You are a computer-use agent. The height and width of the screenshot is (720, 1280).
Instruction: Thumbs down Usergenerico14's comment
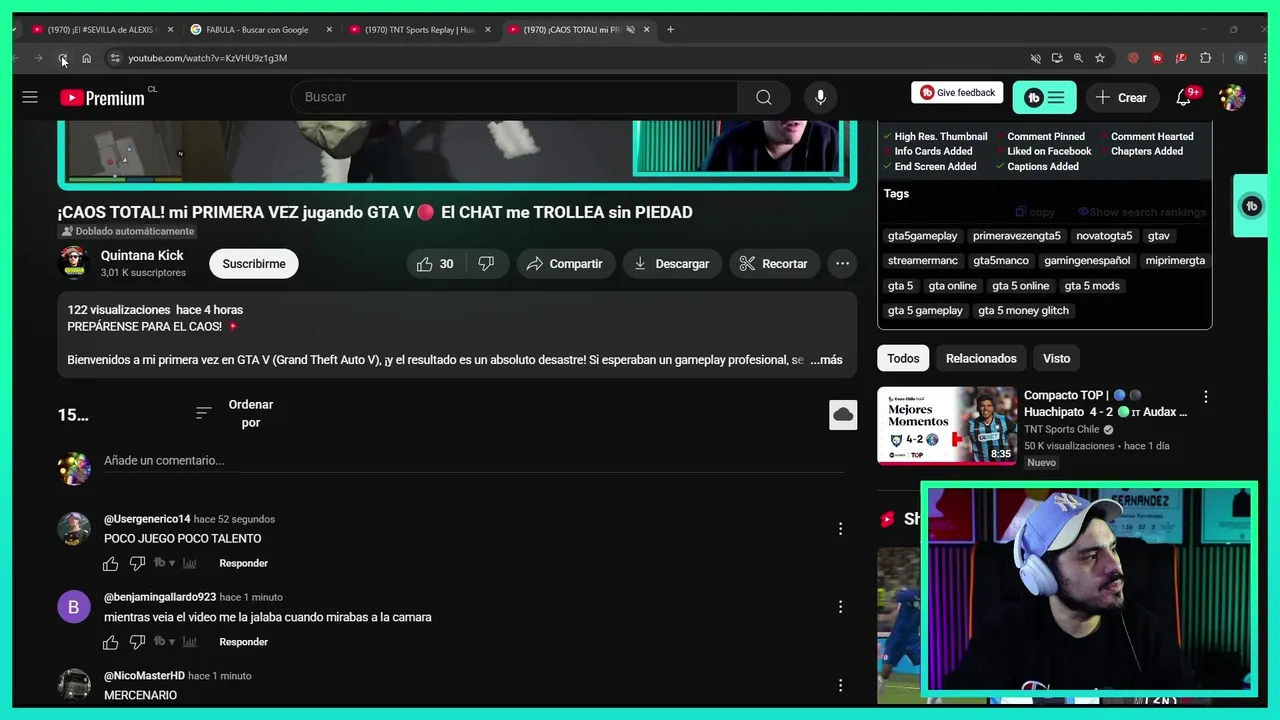137,563
